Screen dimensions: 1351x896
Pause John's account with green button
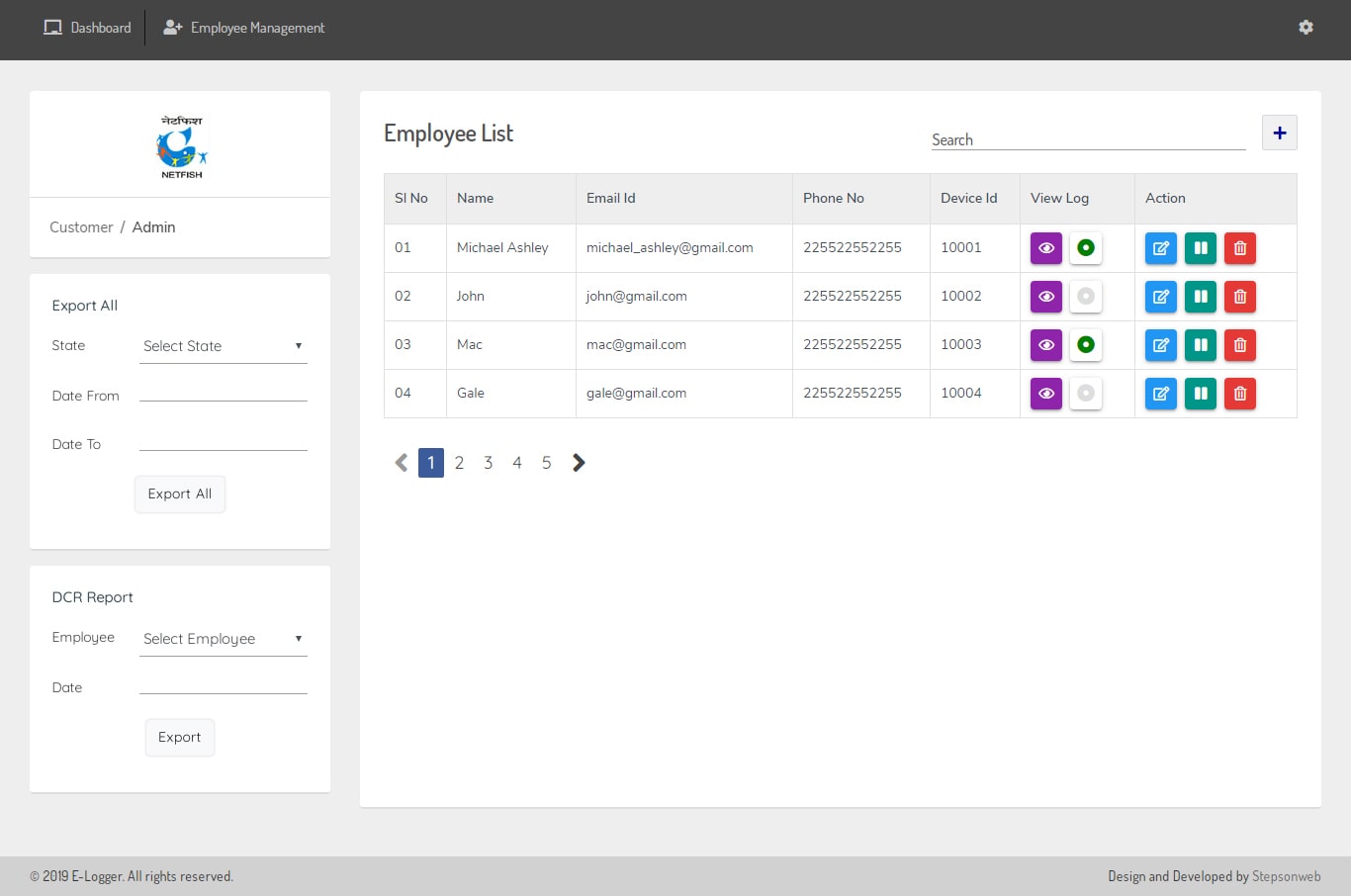[1201, 297]
